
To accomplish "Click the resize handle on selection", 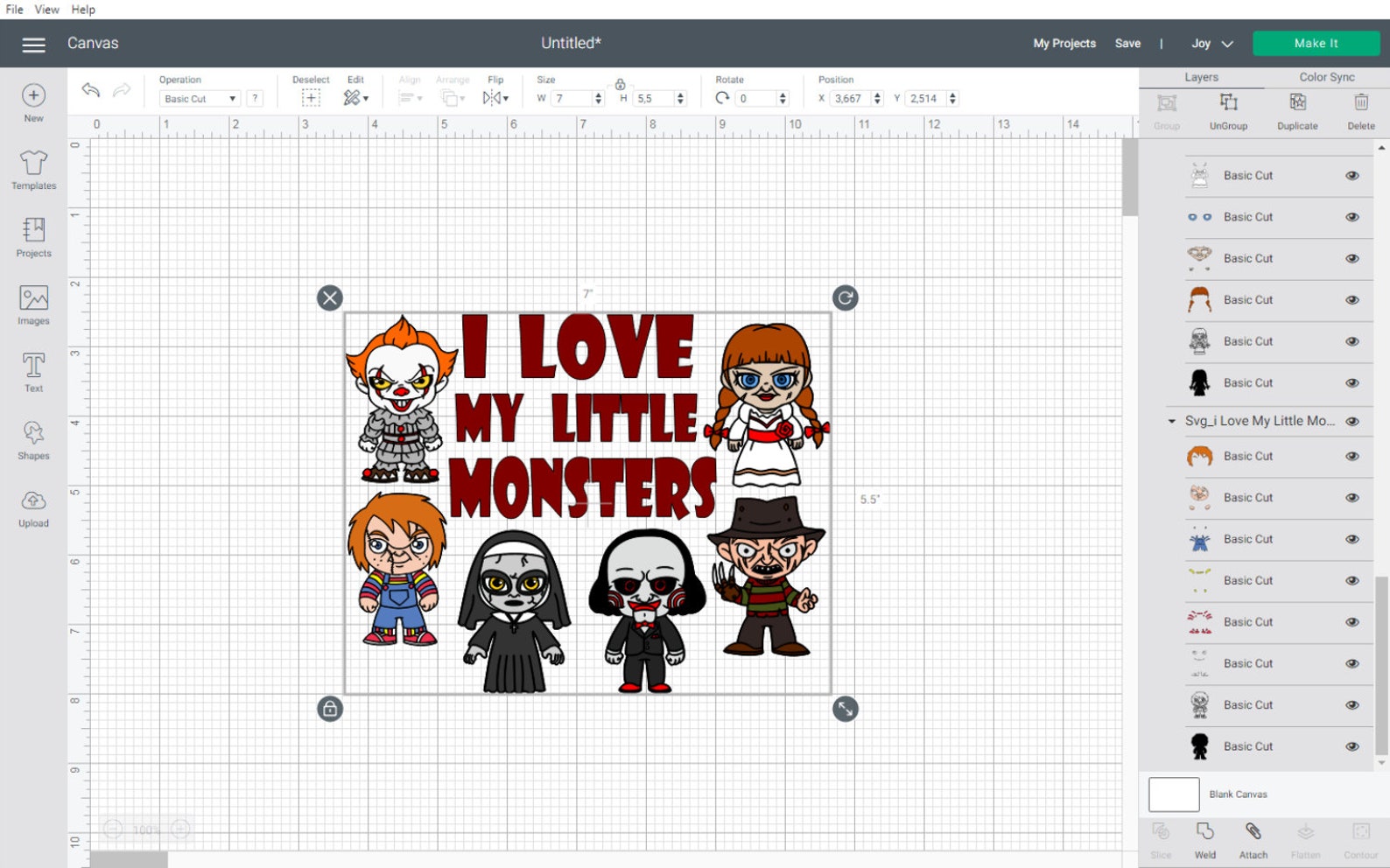I will 845,709.
